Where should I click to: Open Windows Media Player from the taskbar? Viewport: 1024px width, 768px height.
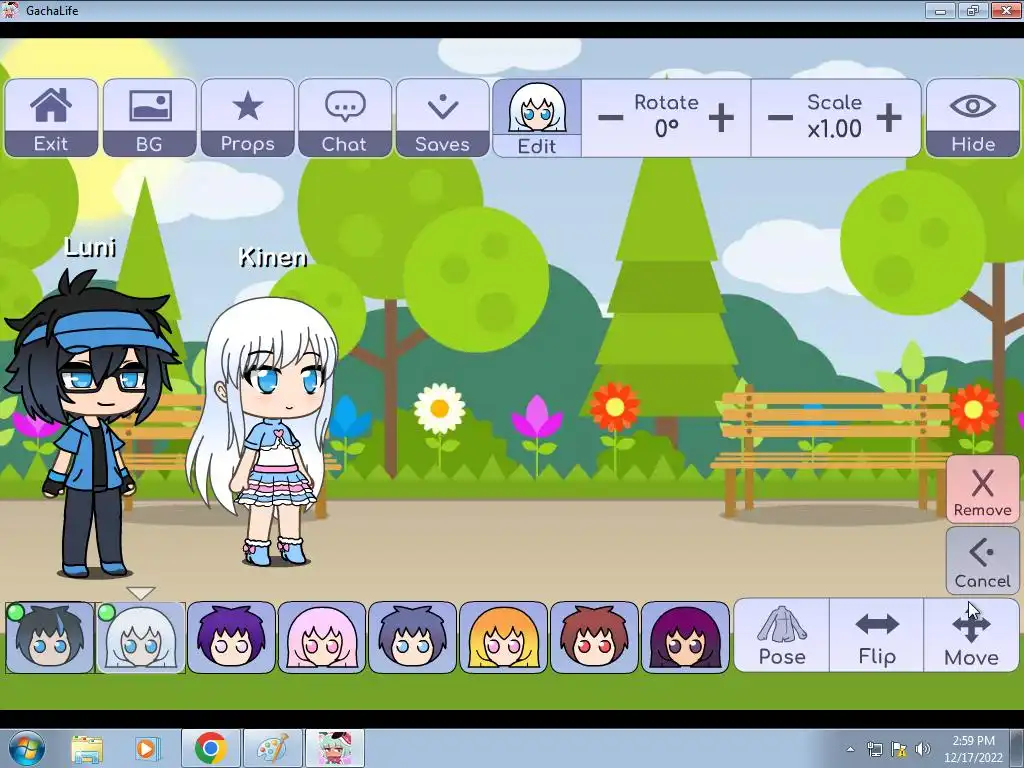tap(146, 748)
